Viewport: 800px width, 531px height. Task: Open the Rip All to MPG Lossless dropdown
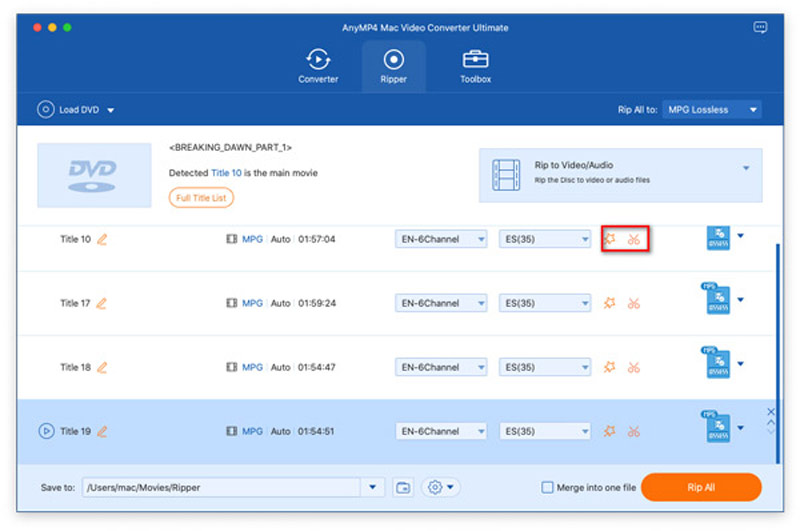pos(711,110)
